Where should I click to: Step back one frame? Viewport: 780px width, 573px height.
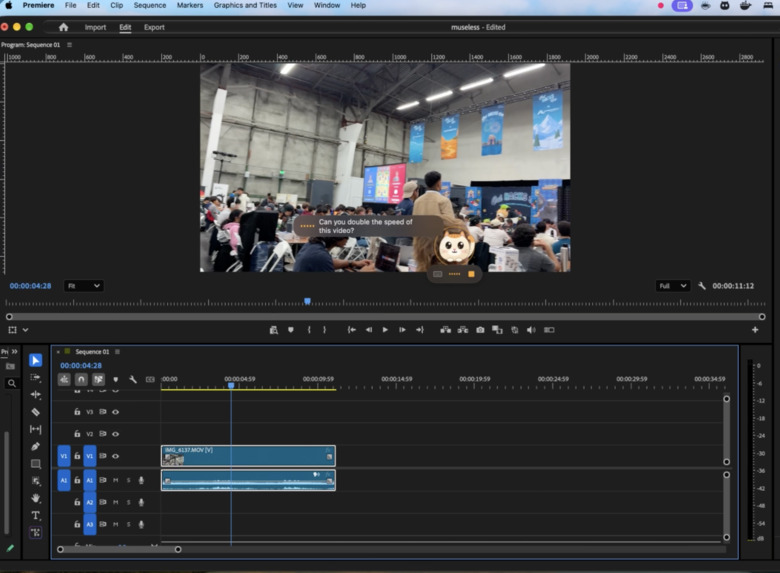[x=369, y=330]
